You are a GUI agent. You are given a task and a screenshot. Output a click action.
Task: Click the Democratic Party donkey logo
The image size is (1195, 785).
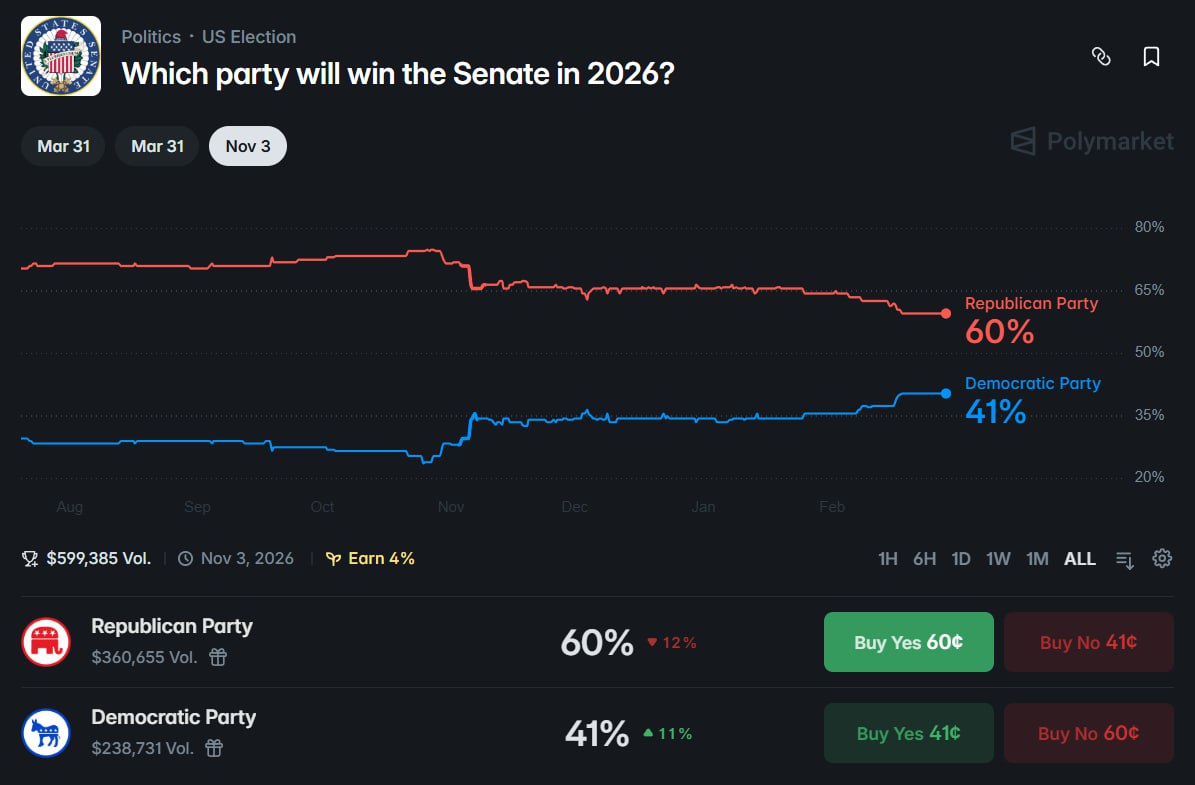(46, 732)
